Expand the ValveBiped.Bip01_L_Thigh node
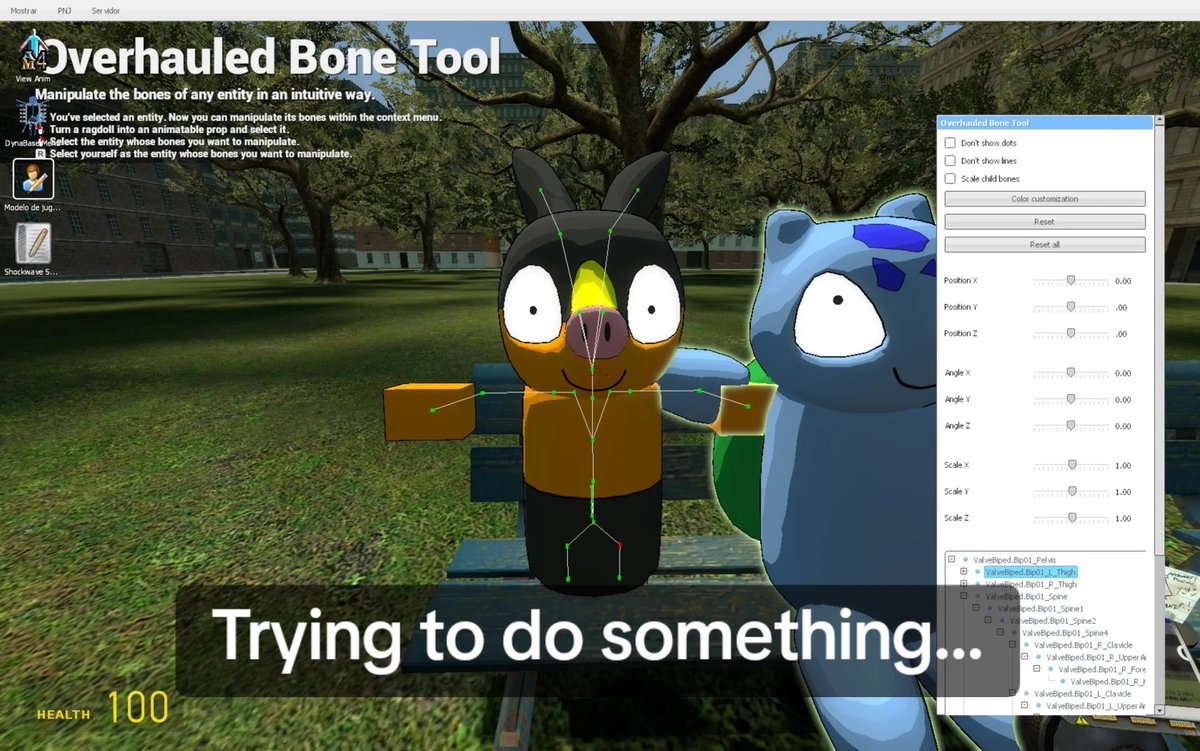Image resolution: width=1200 pixels, height=751 pixels. [964, 572]
